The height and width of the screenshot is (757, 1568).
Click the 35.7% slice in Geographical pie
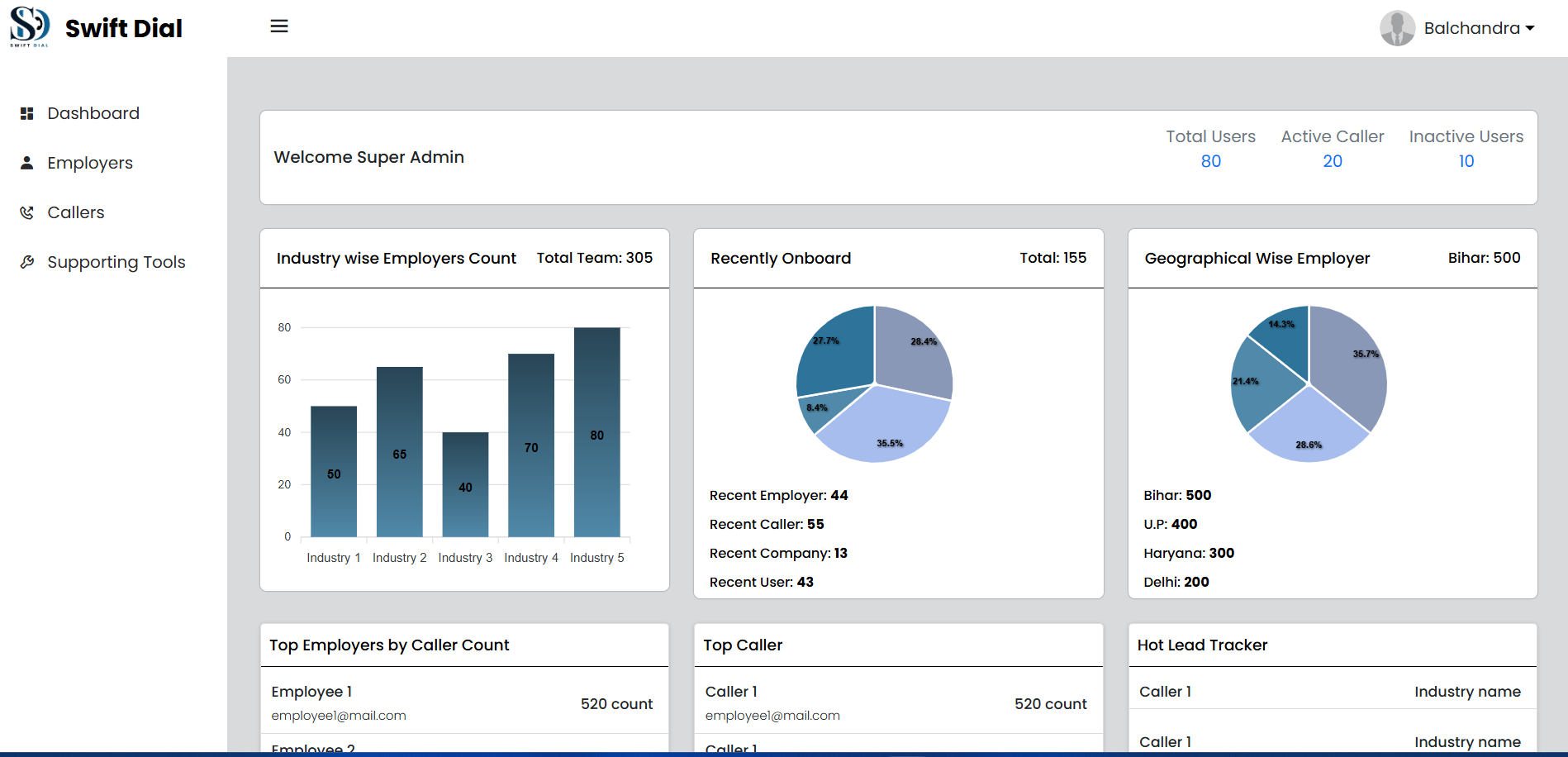[1348, 364]
